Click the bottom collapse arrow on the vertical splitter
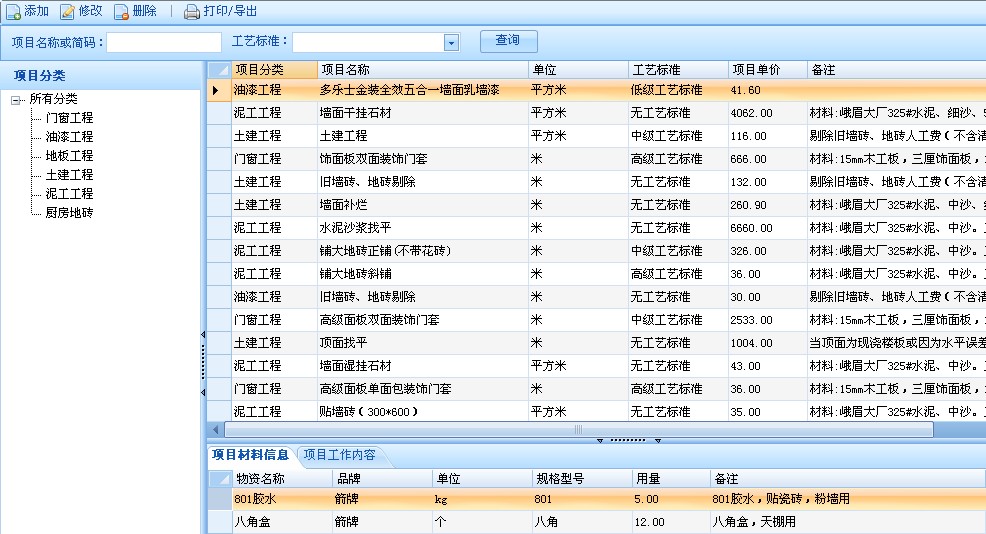Viewport: 986px width, 534px height. point(202,392)
